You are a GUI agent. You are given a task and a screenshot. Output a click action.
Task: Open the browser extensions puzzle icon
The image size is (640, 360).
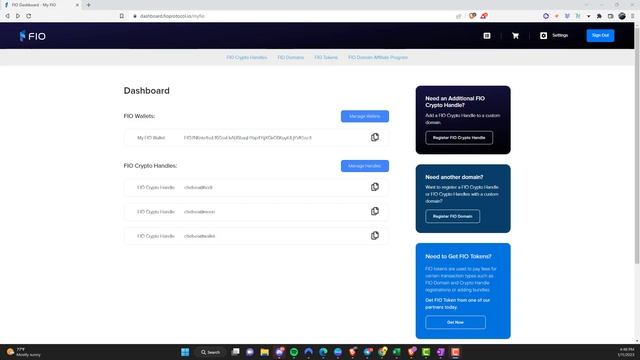599,16
